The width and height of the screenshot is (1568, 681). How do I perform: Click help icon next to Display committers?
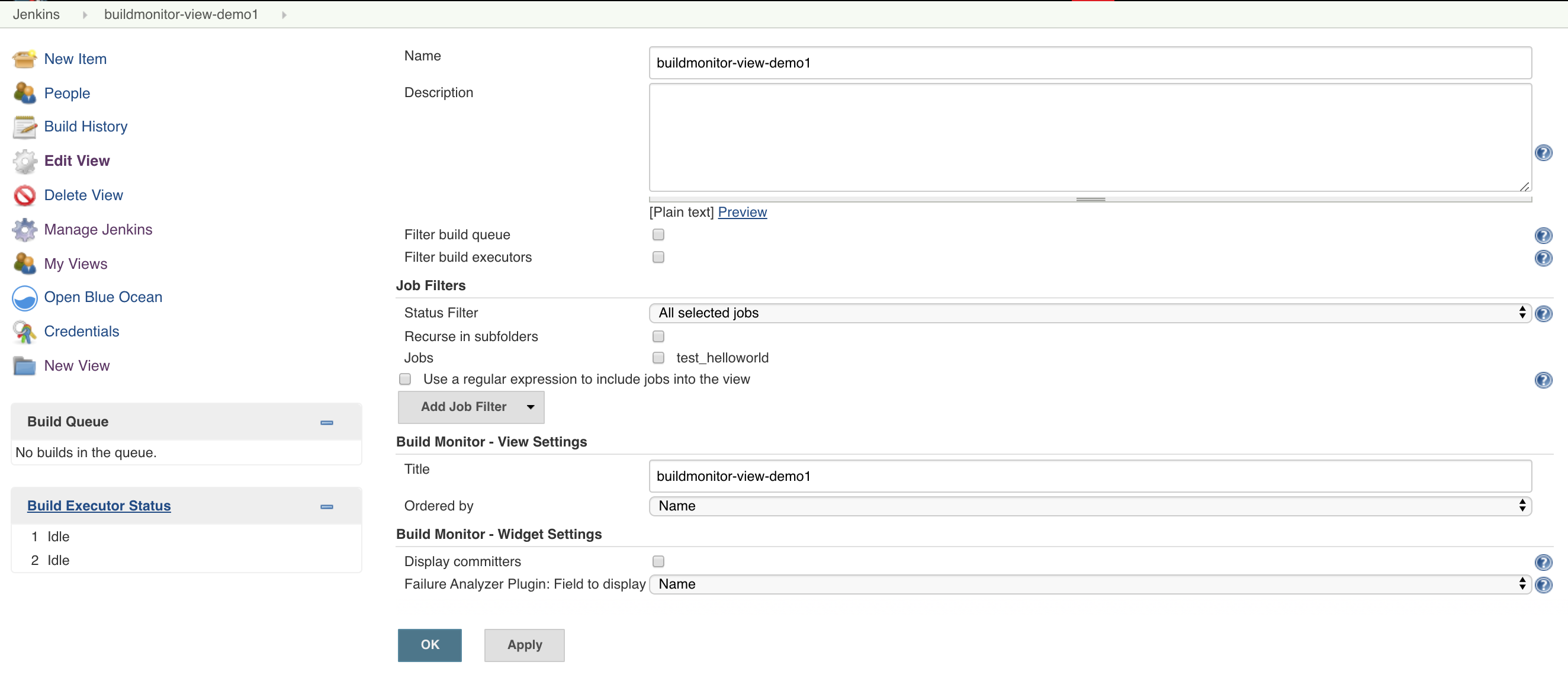pos(1543,563)
